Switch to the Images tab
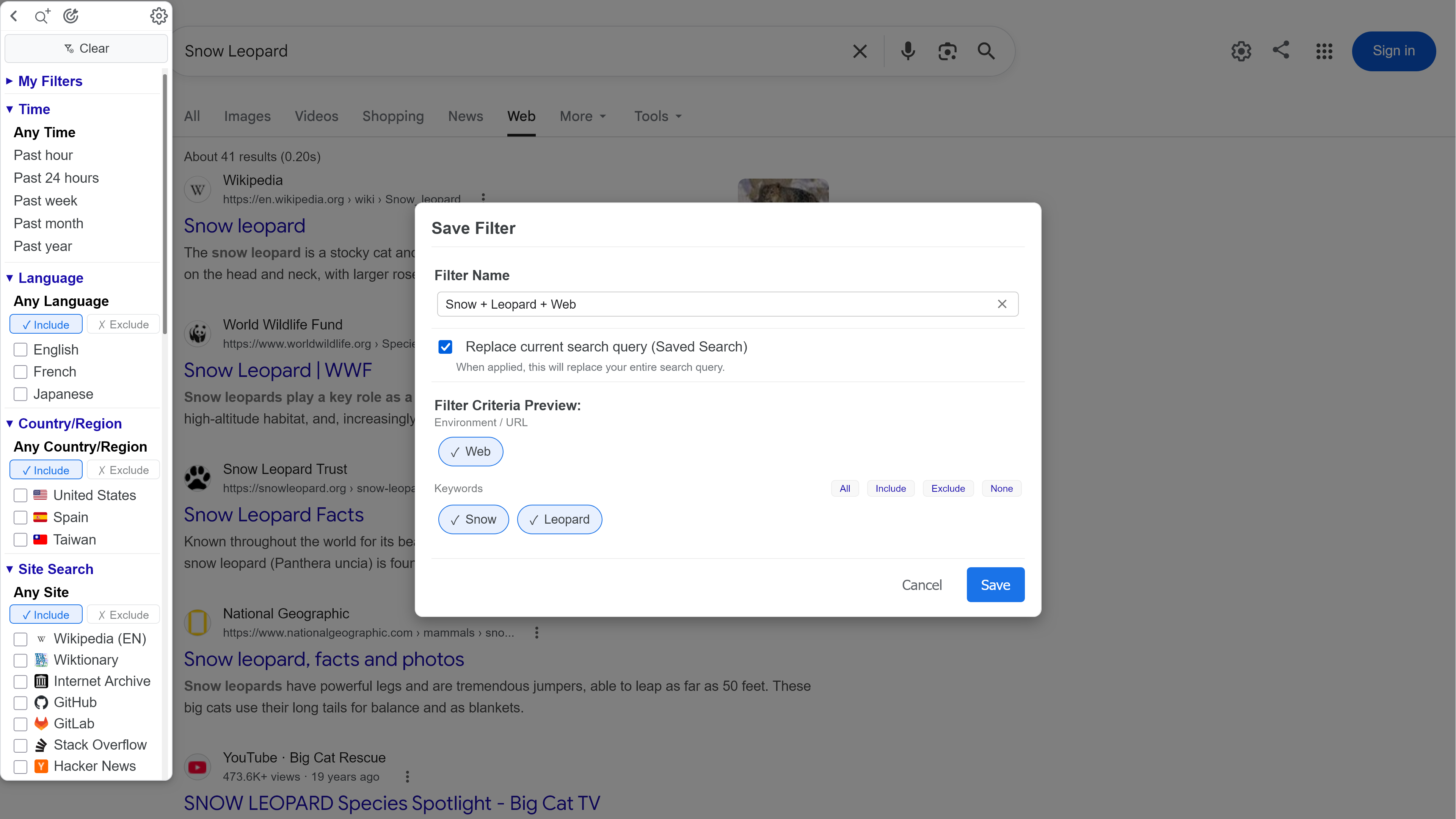The width and height of the screenshot is (1456, 819). [x=247, y=116]
